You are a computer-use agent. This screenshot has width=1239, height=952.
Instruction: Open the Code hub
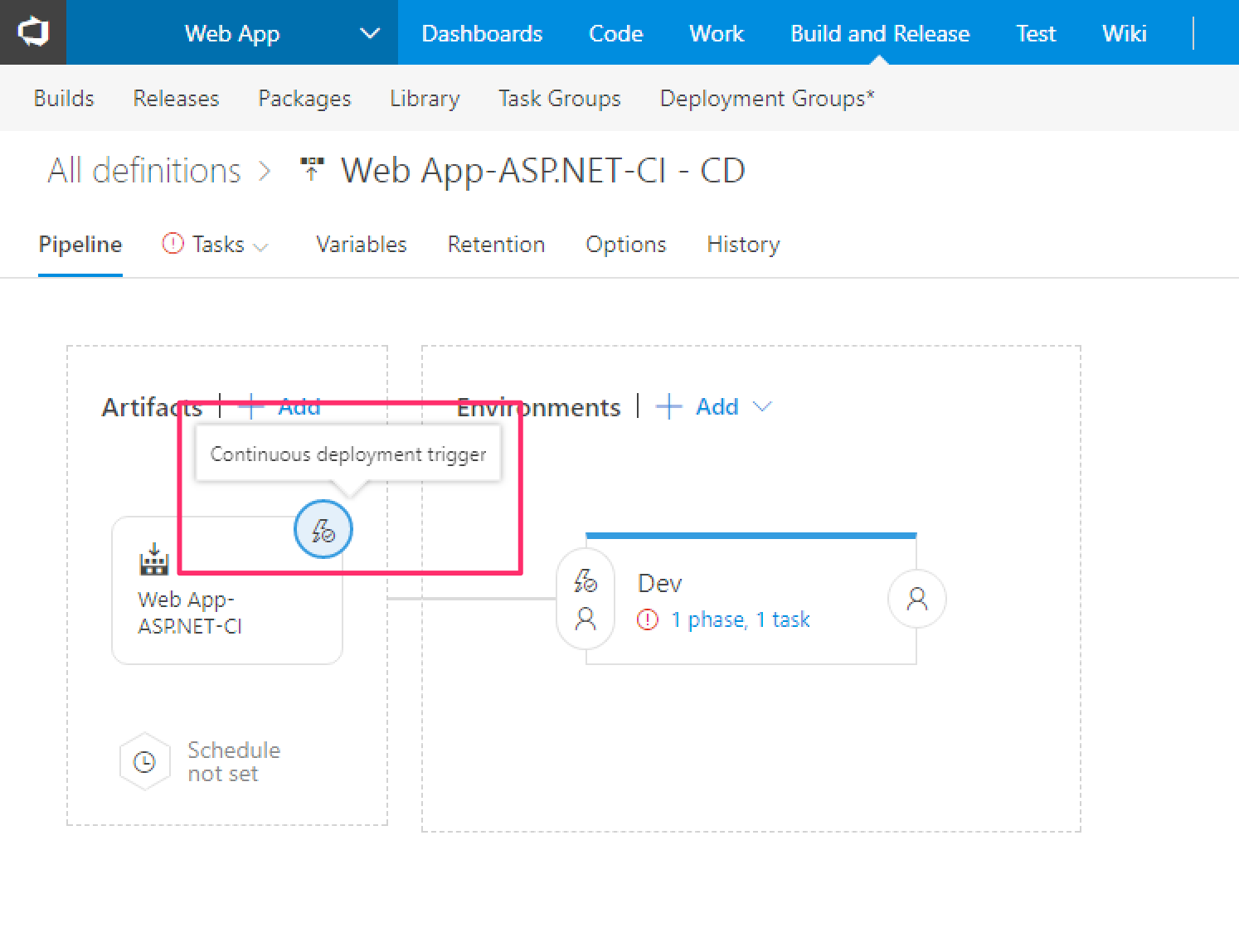point(615,33)
